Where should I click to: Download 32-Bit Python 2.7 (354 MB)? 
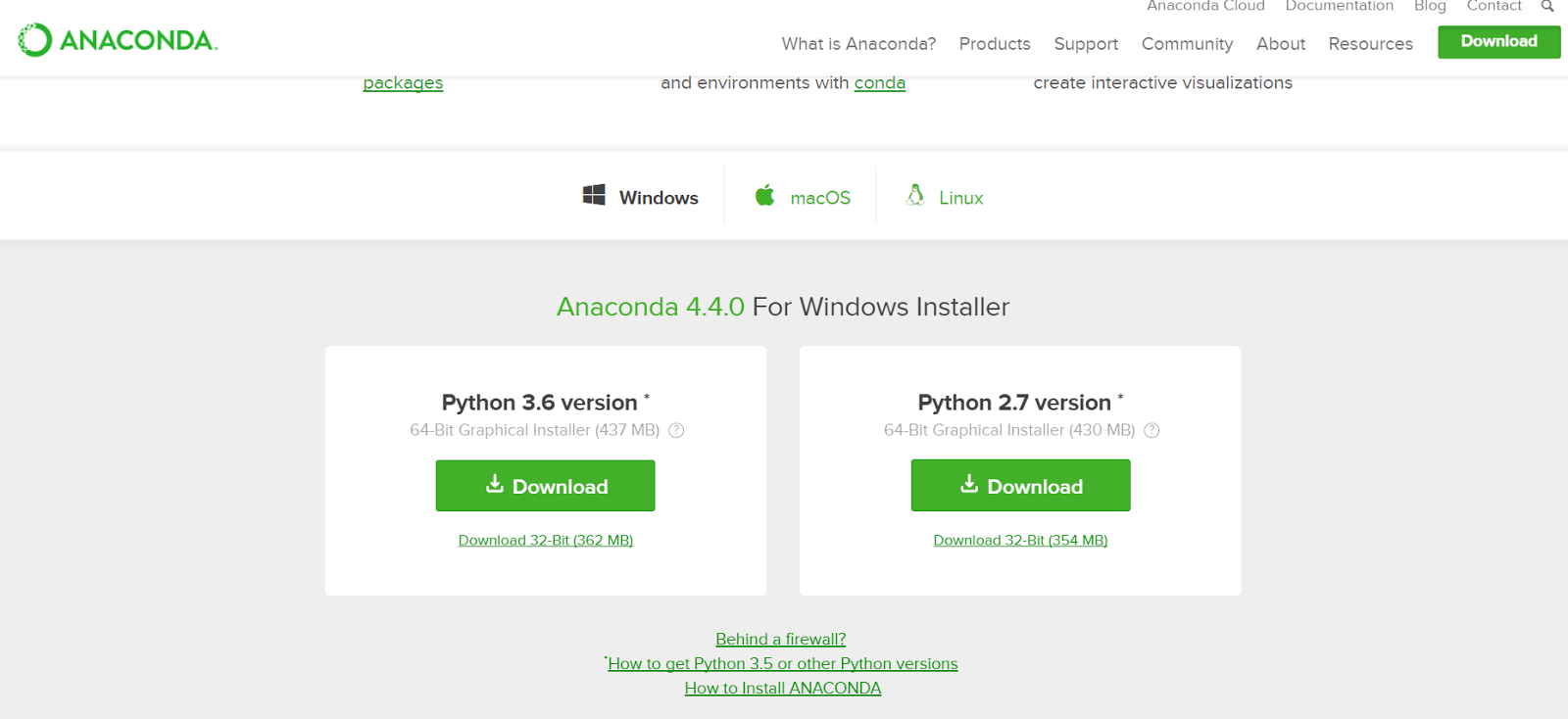(x=1020, y=541)
